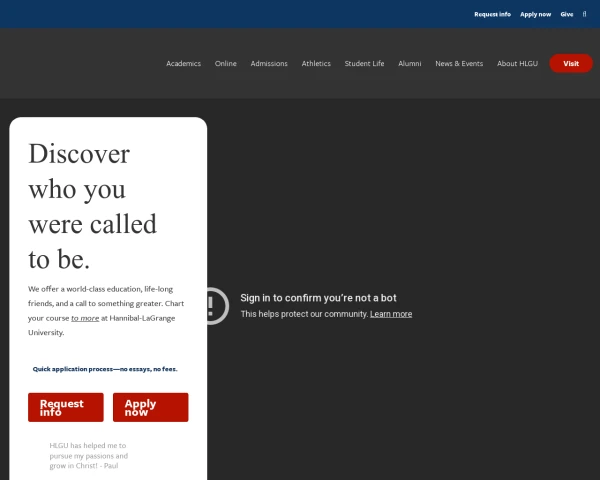Click the red Visit button
The width and height of the screenshot is (600, 480).
(x=571, y=64)
